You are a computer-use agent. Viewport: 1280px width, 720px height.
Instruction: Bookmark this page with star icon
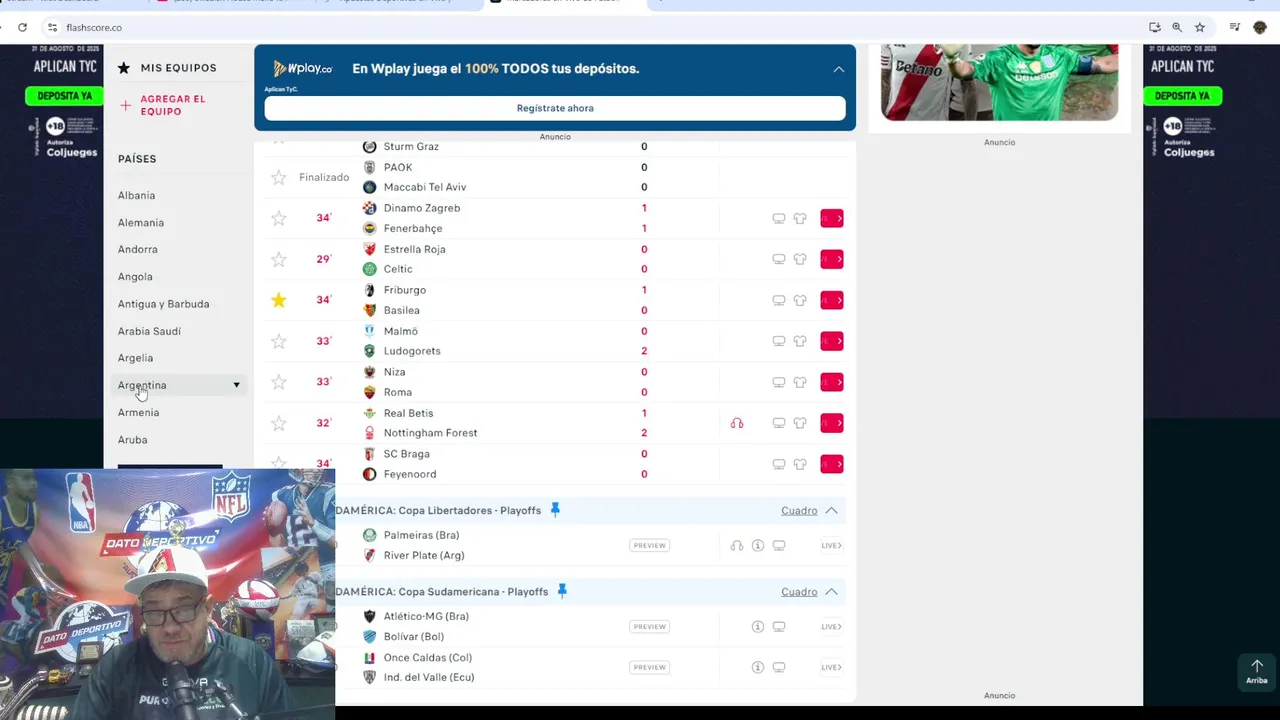tap(1200, 27)
